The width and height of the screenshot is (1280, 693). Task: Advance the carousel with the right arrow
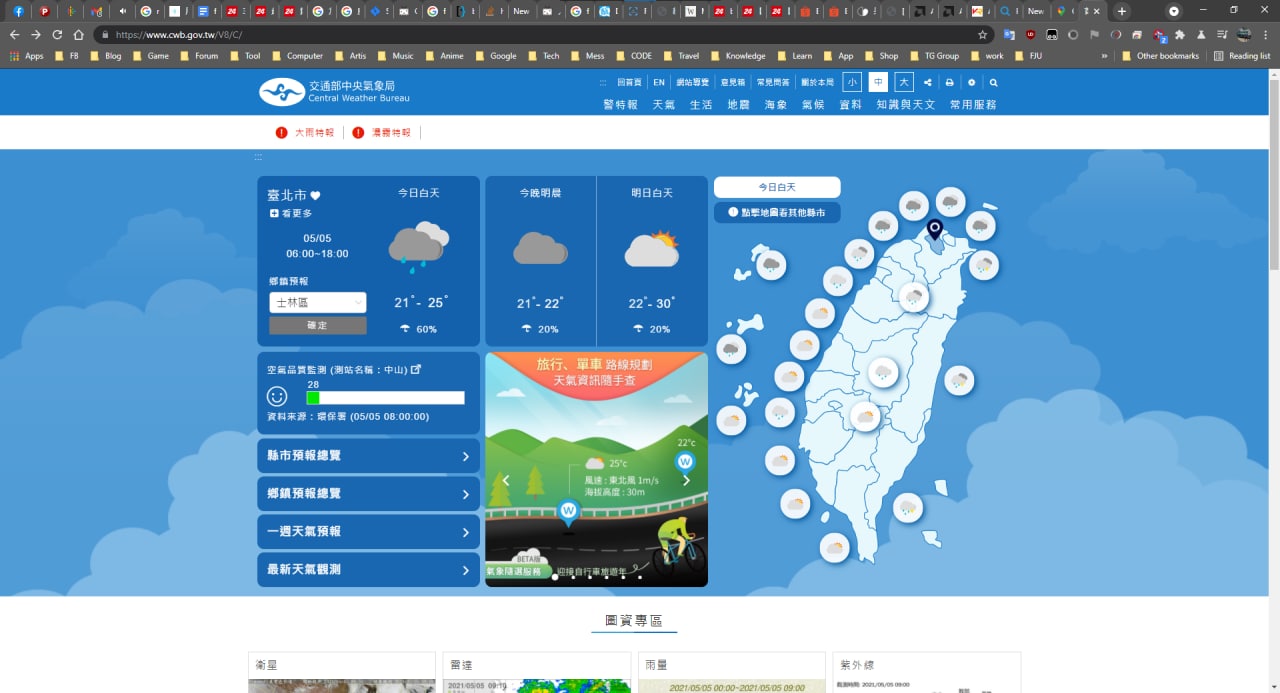[x=686, y=481]
